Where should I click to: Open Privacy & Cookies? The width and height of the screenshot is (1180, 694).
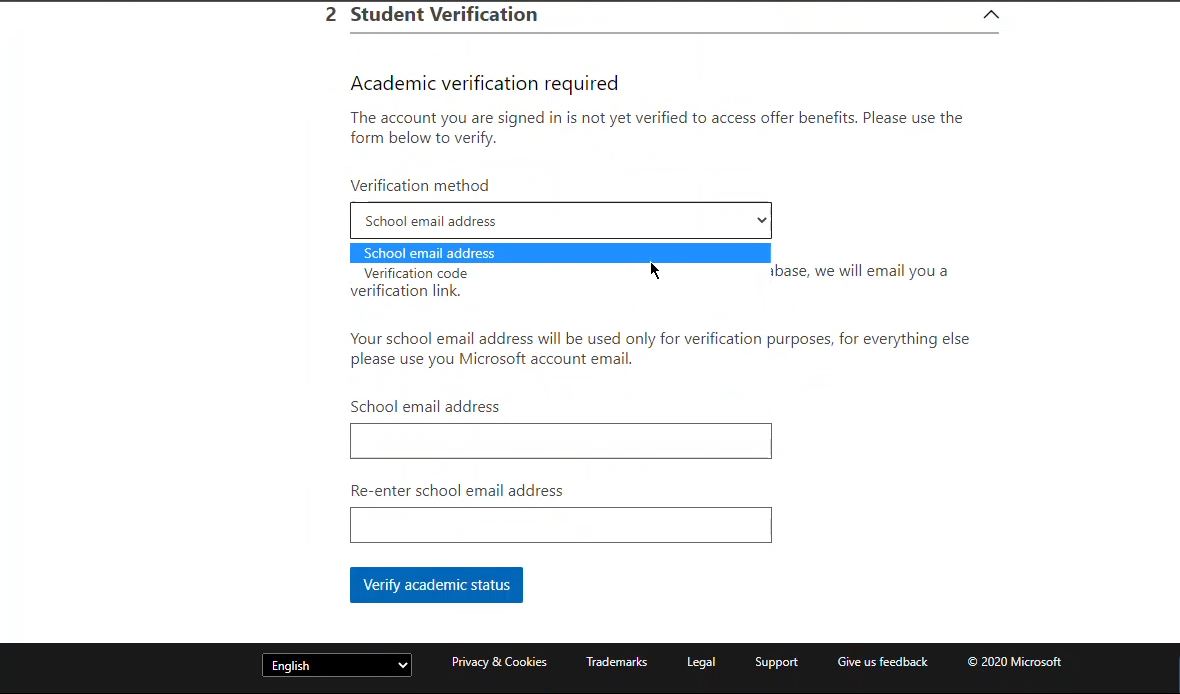click(x=499, y=661)
